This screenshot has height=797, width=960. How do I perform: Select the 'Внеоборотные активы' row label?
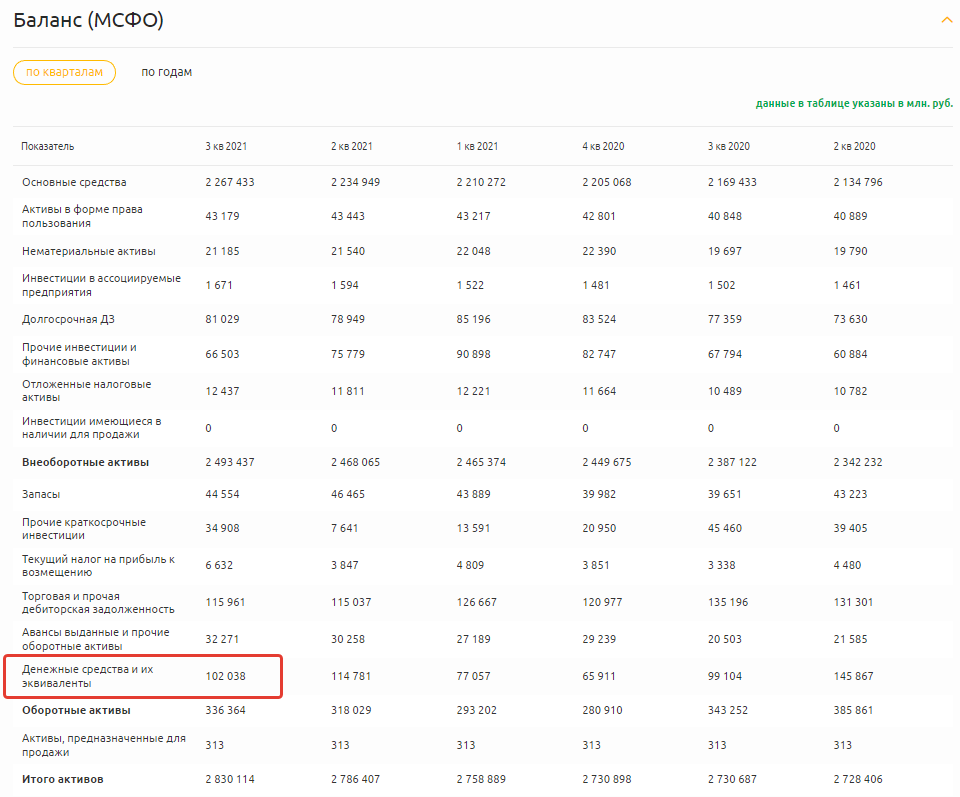click(85, 462)
